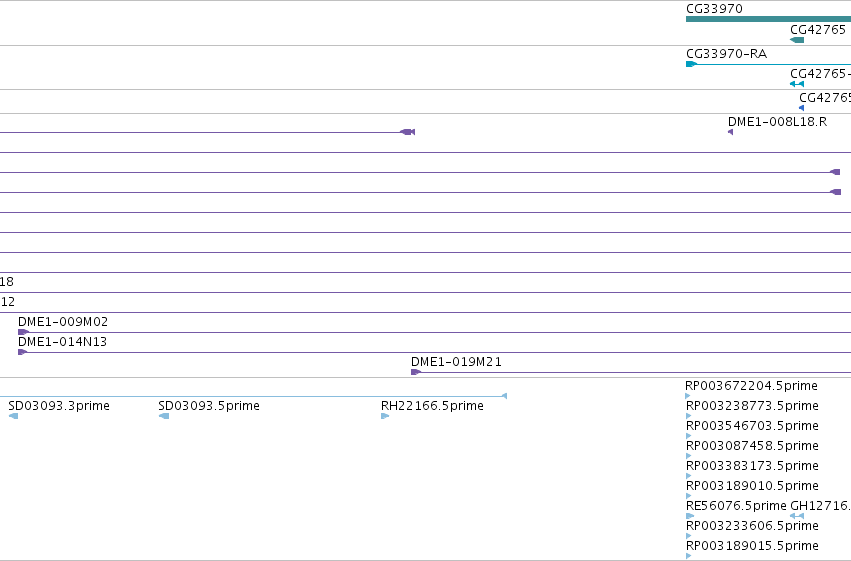The image size is (851, 561).
Task: Select the RP003546703.5prime arrow glyph
Action: 689,436
